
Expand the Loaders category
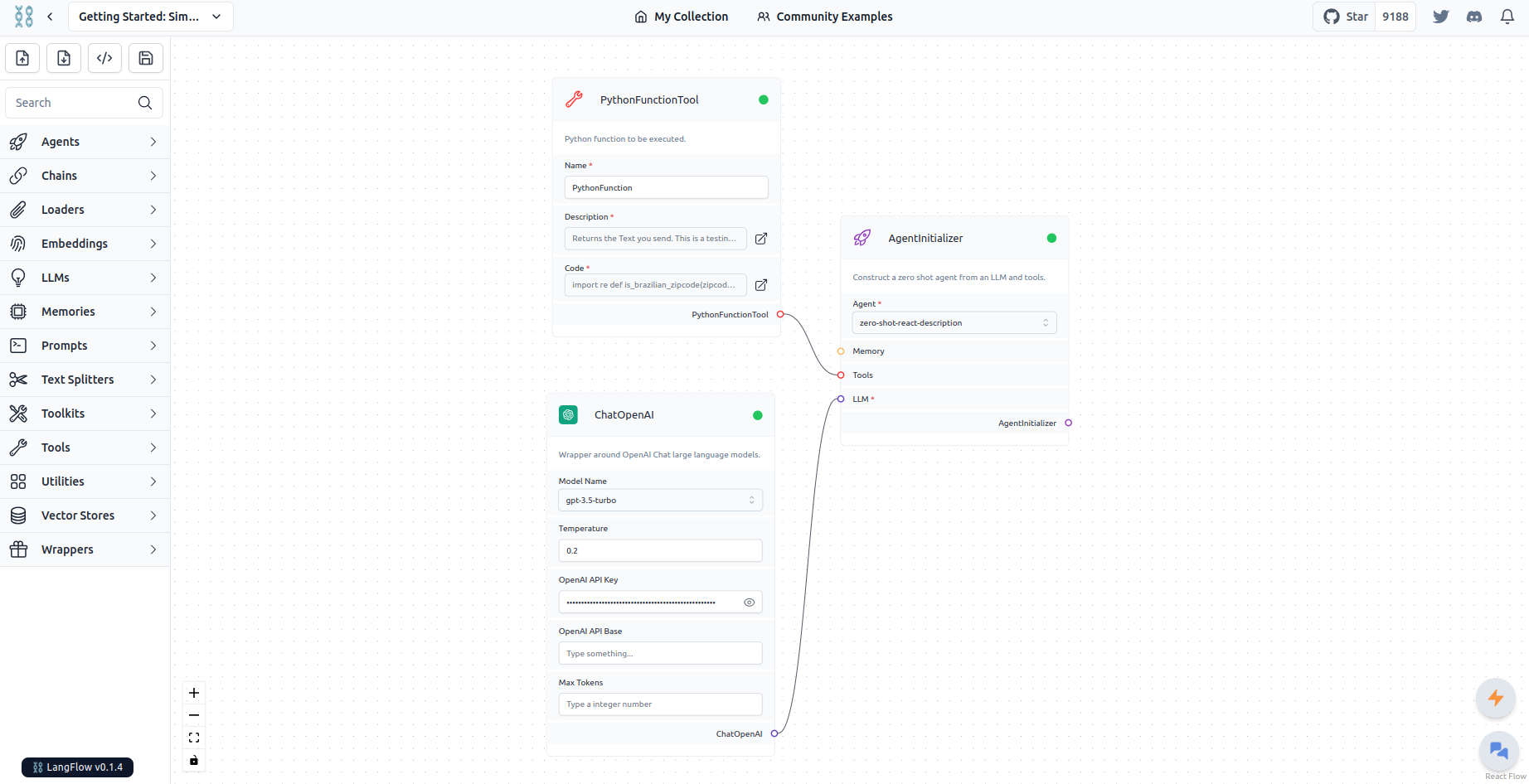85,210
